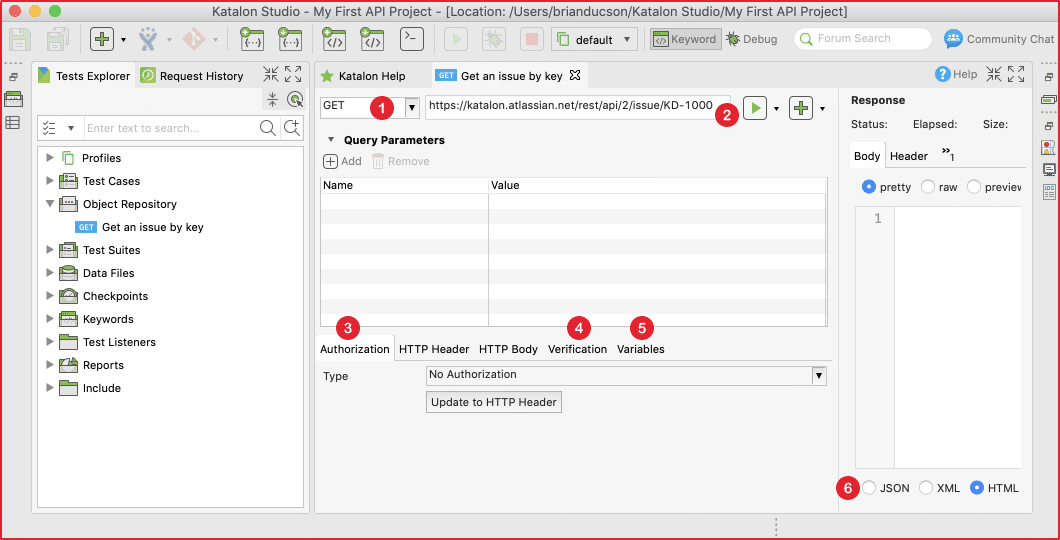
Task: Expand the Test Cases tree node
Action: (x=49, y=180)
